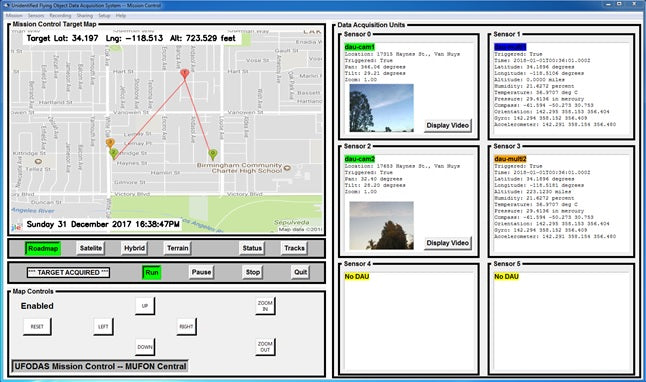Pan the map UP
Viewport: 646px width, 382px height.
pyautogui.click(x=145, y=306)
